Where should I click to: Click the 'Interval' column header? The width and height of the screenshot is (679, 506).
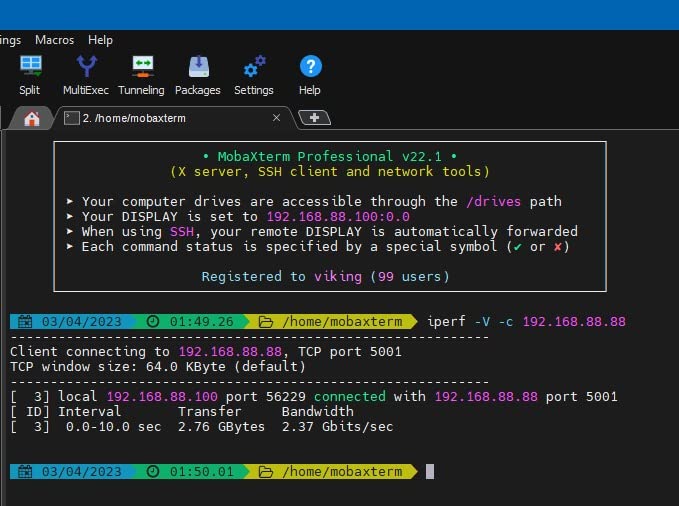(x=90, y=412)
